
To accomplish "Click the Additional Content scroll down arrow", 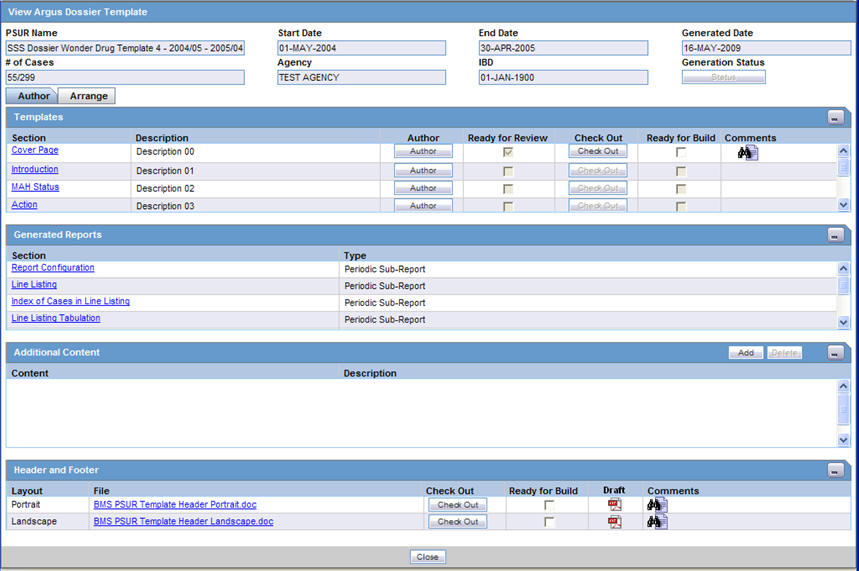I will pyautogui.click(x=843, y=439).
